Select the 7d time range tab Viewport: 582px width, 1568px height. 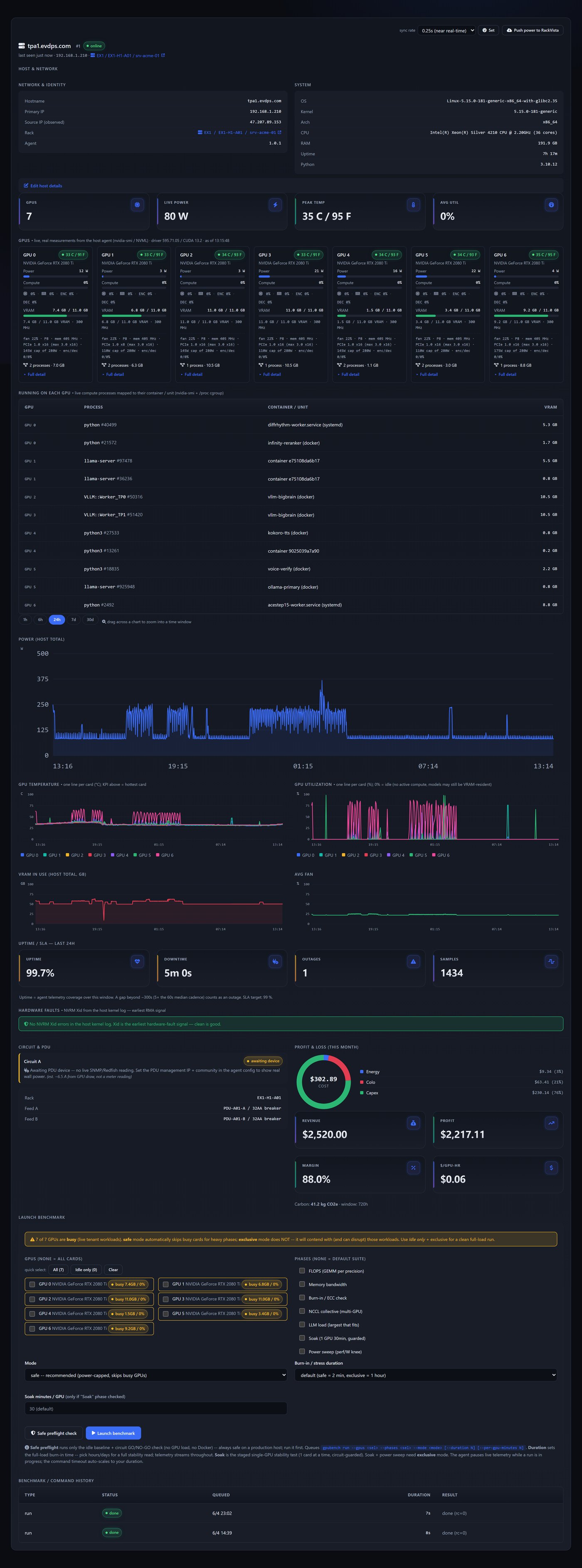74,620
